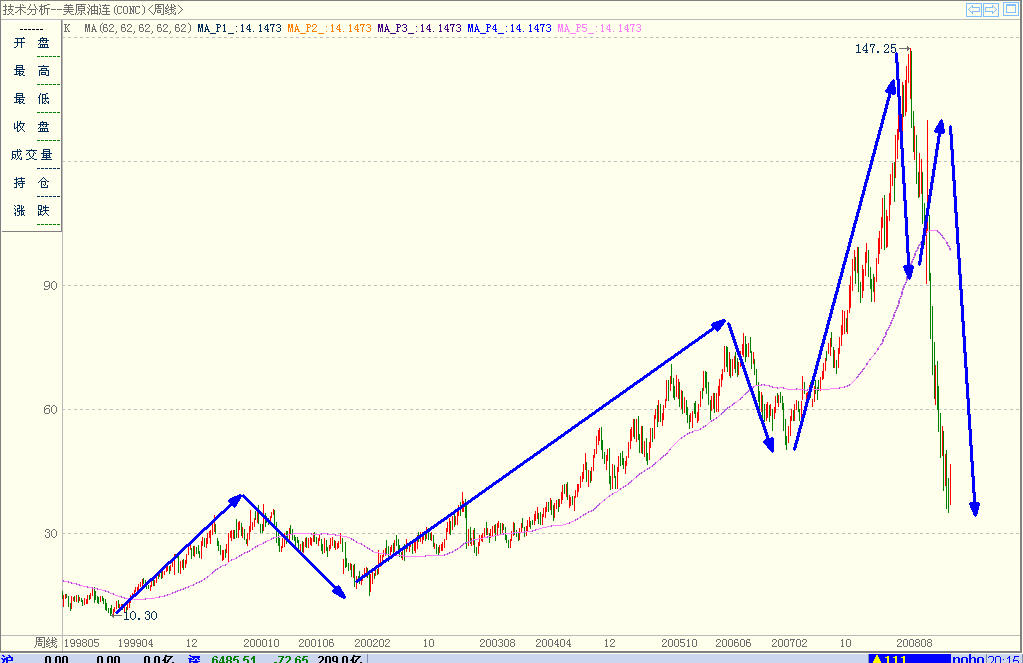The image size is (1023, 663).
Task: Click the MA_P1 value label
Action: [239, 28]
